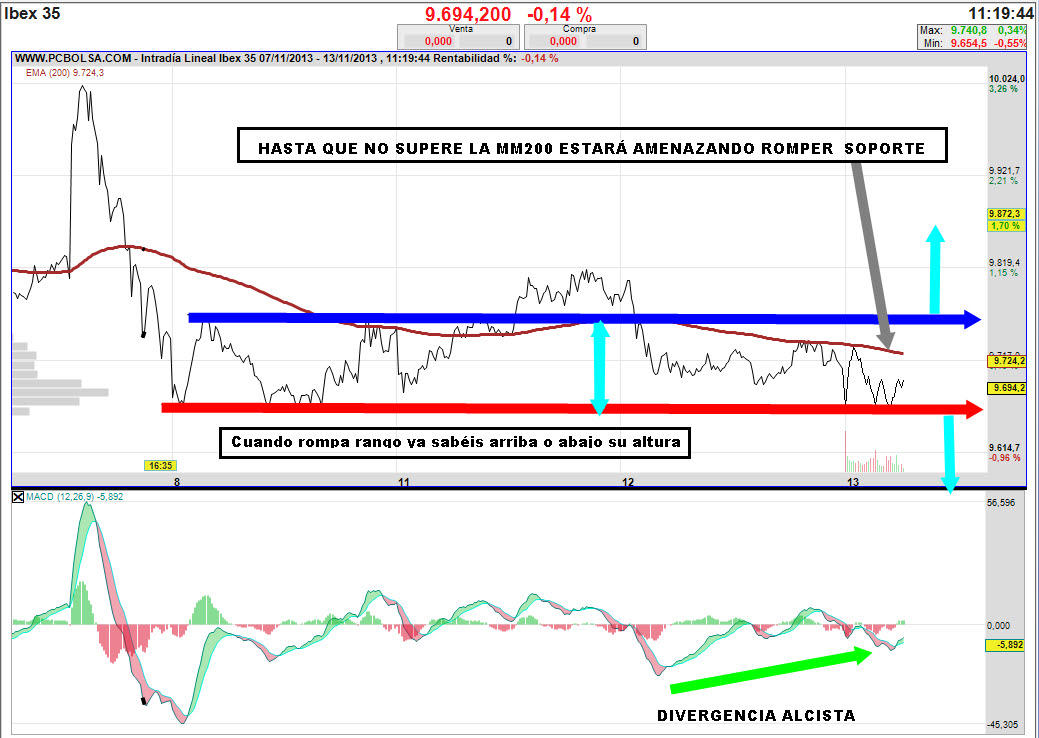The height and width of the screenshot is (738, 1039).
Task: Click the yellow 9.694,2 current price tag
Action: pyautogui.click(x=1008, y=388)
